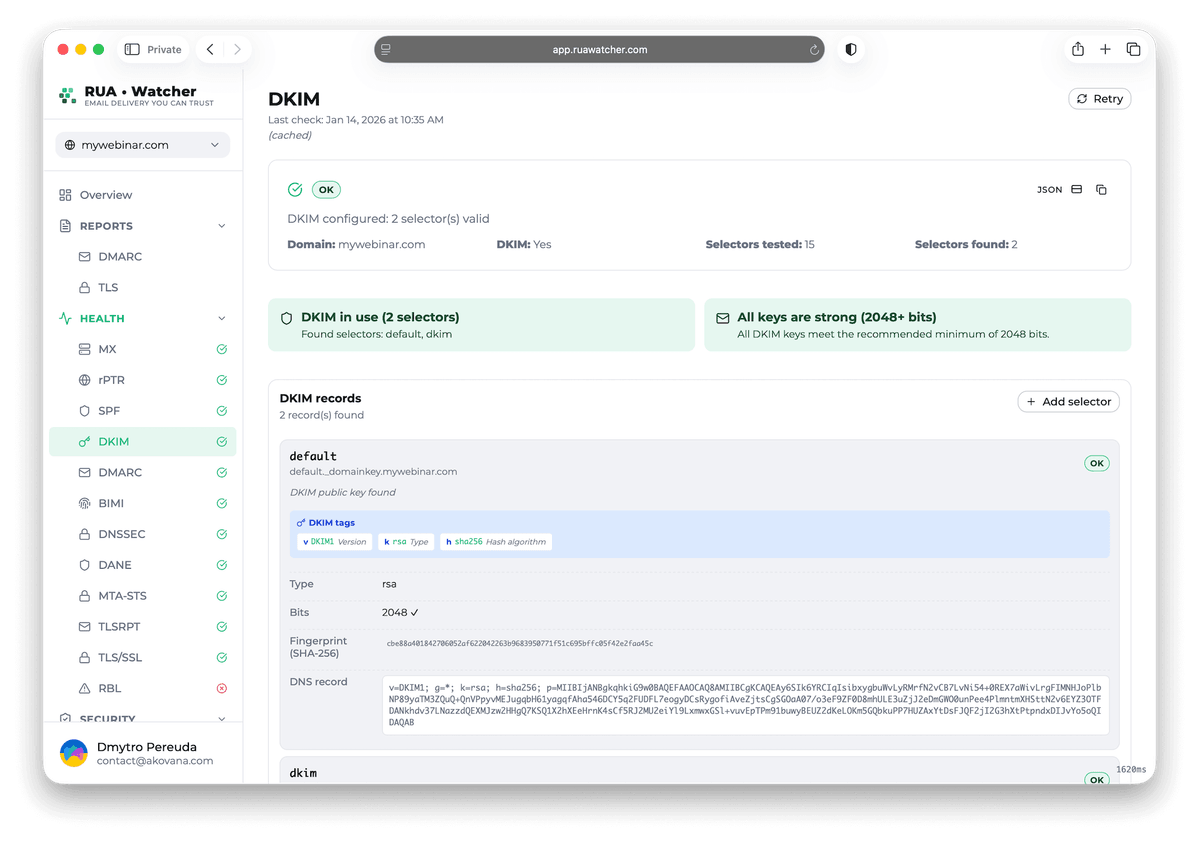Toggle JSON view of the DKIM result
The height and width of the screenshot is (841, 1199).
pyautogui.click(x=1049, y=189)
